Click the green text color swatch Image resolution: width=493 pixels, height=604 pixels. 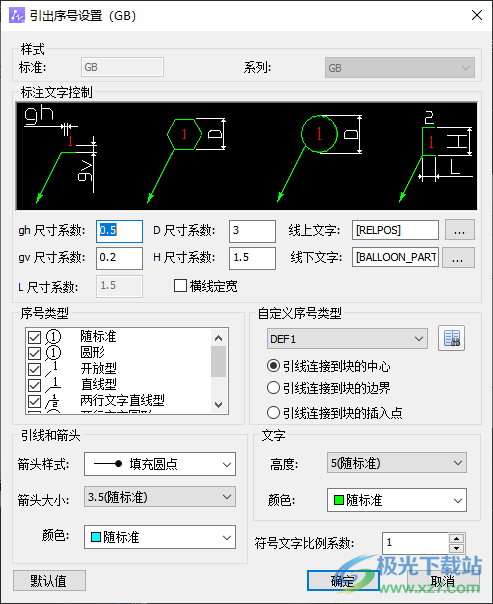point(339,500)
